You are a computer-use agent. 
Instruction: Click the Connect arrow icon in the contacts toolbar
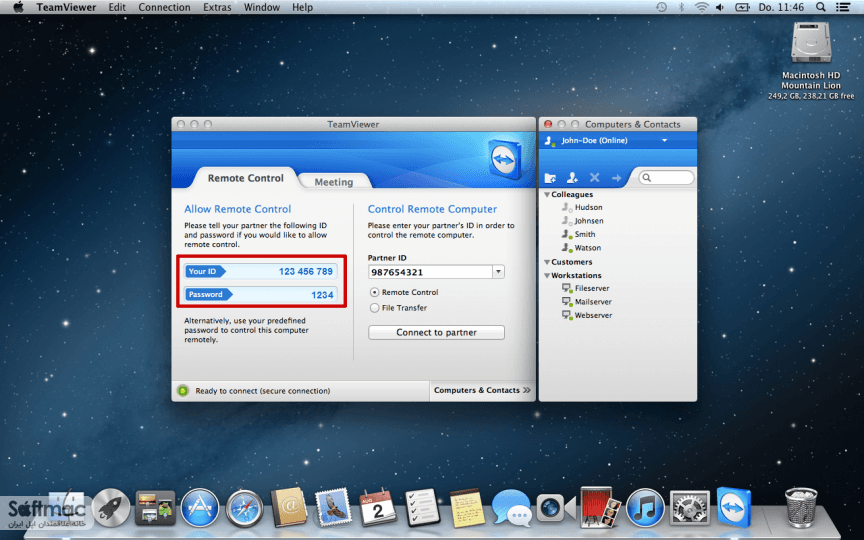617,177
